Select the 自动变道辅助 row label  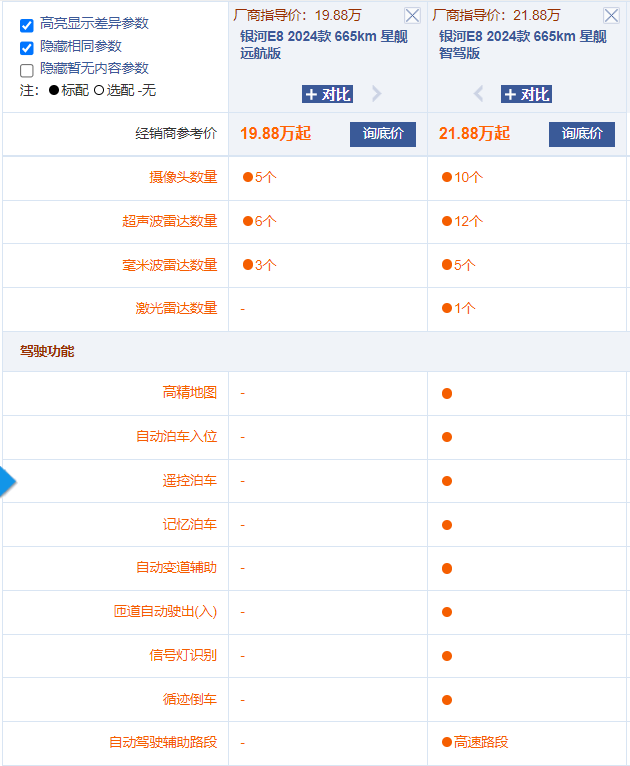pos(176,568)
